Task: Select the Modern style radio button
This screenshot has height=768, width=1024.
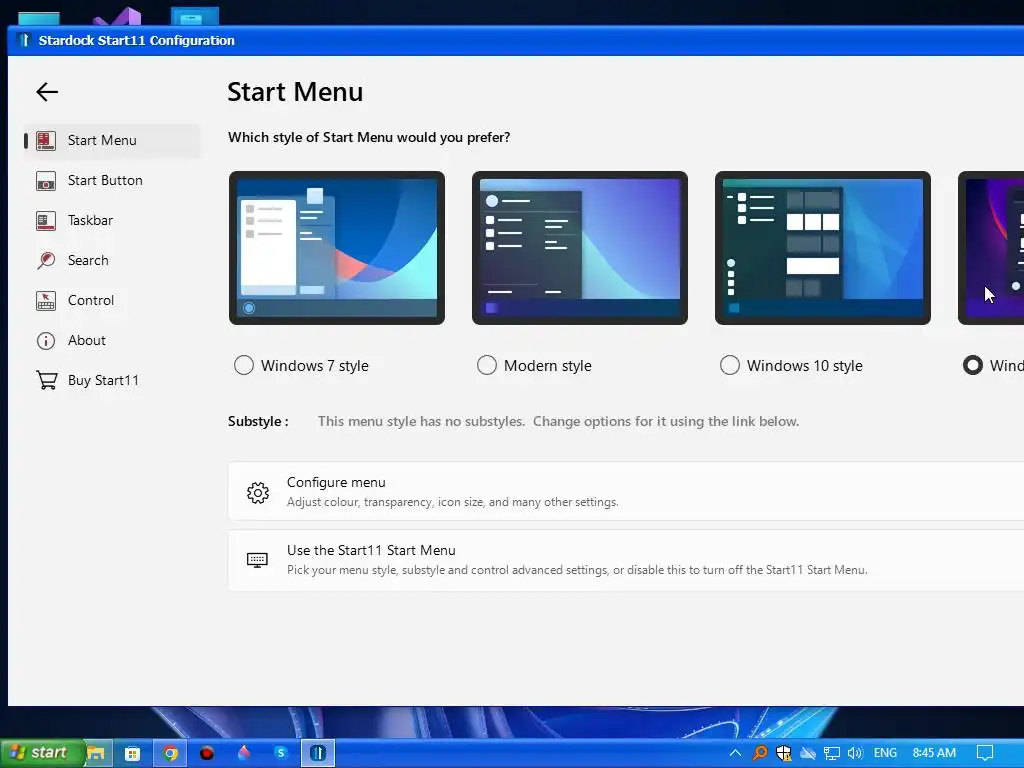Action: (x=487, y=365)
